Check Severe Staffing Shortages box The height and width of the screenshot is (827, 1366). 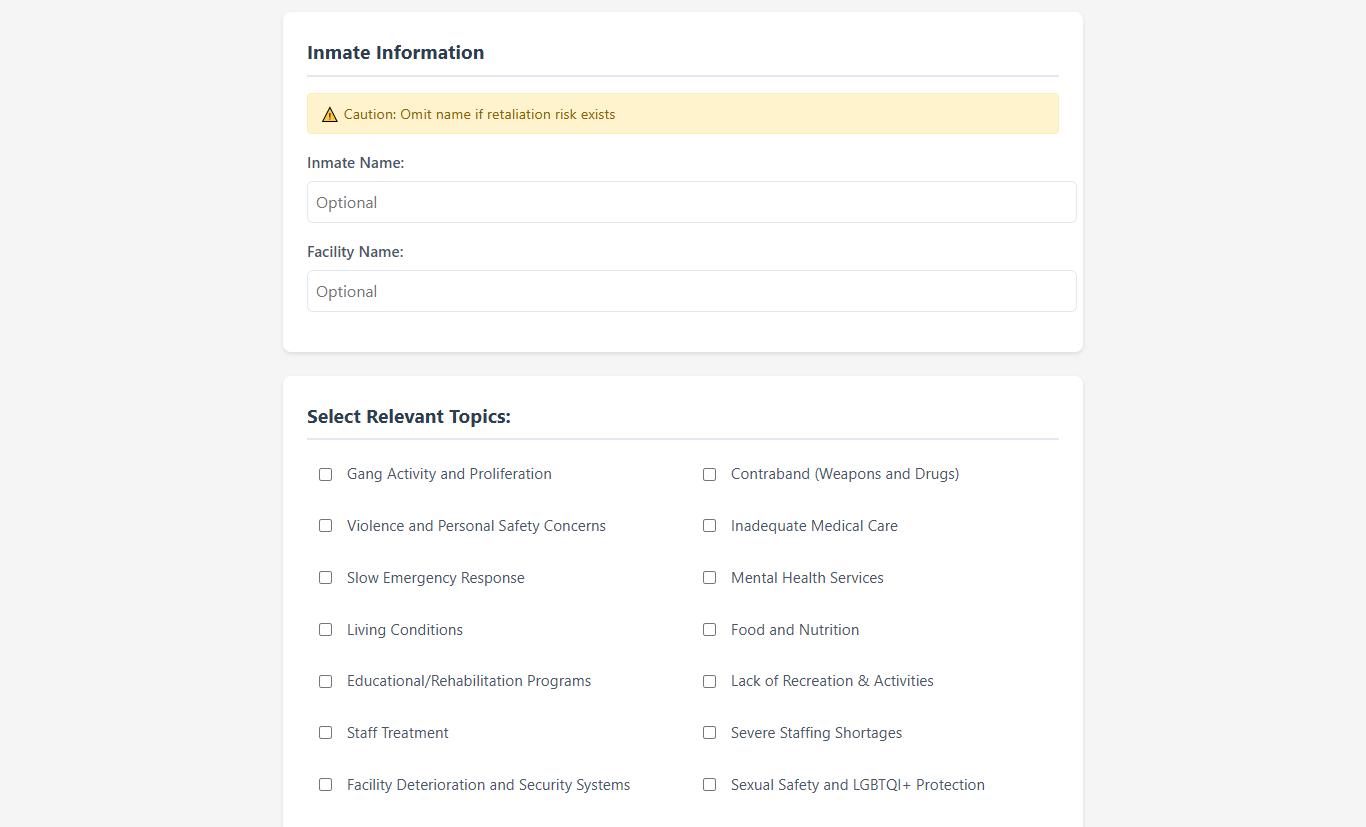(709, 733)
